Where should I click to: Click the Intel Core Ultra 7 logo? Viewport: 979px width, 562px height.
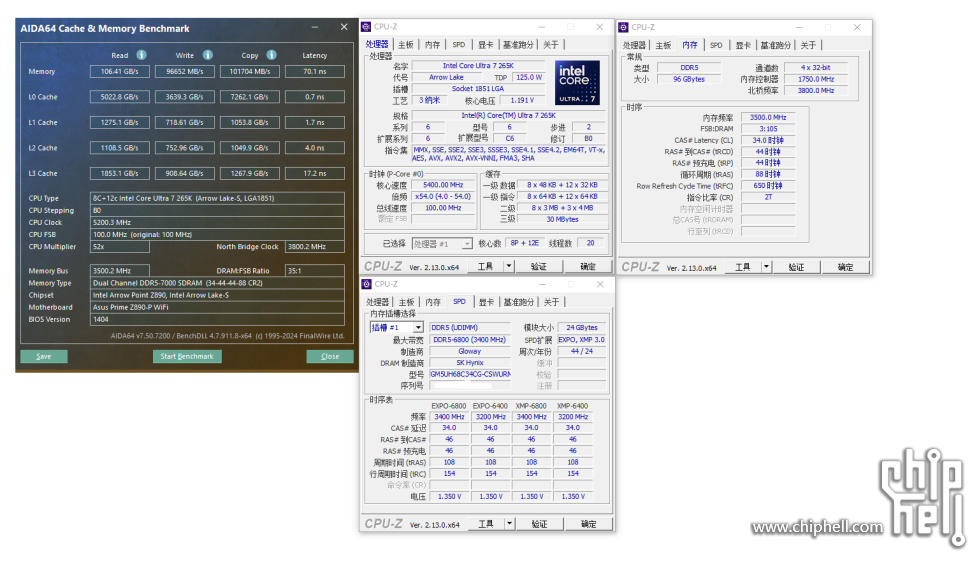tap(578, 82)
